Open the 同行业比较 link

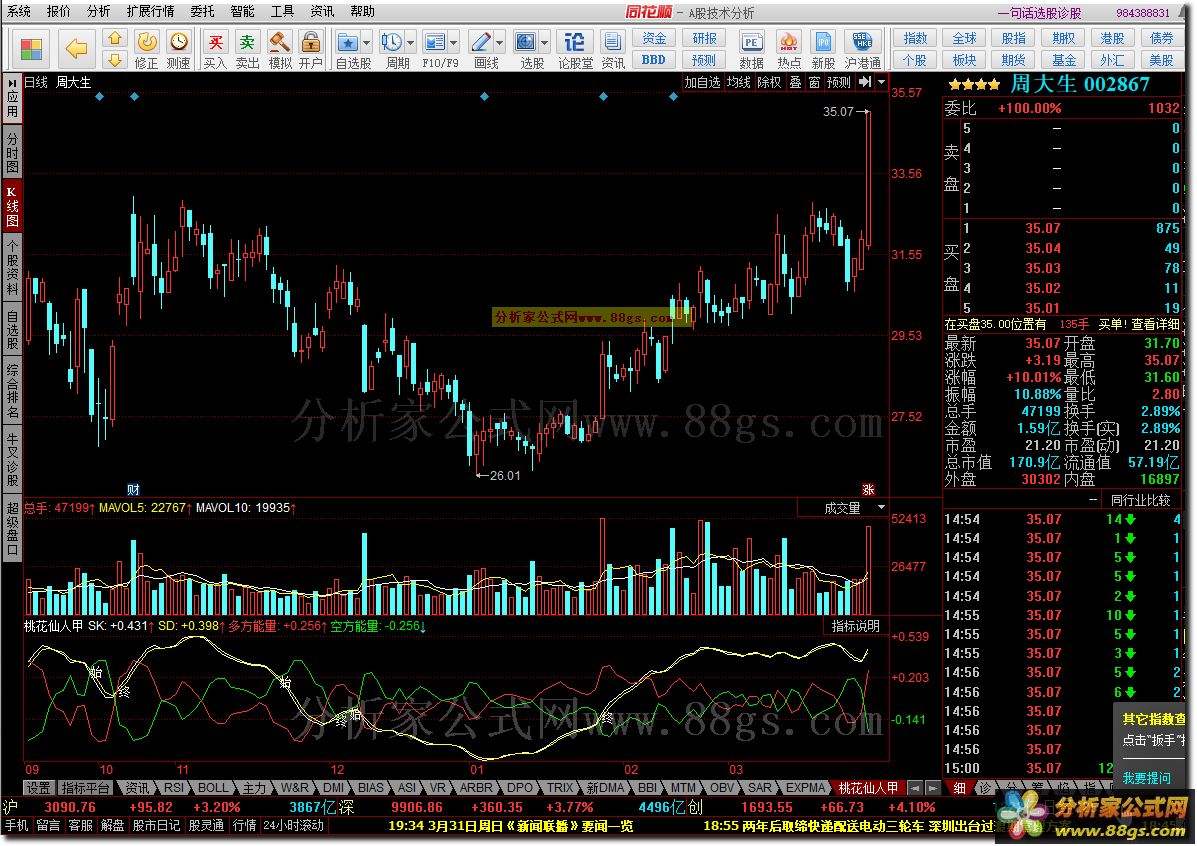(x=1140, y=500)
